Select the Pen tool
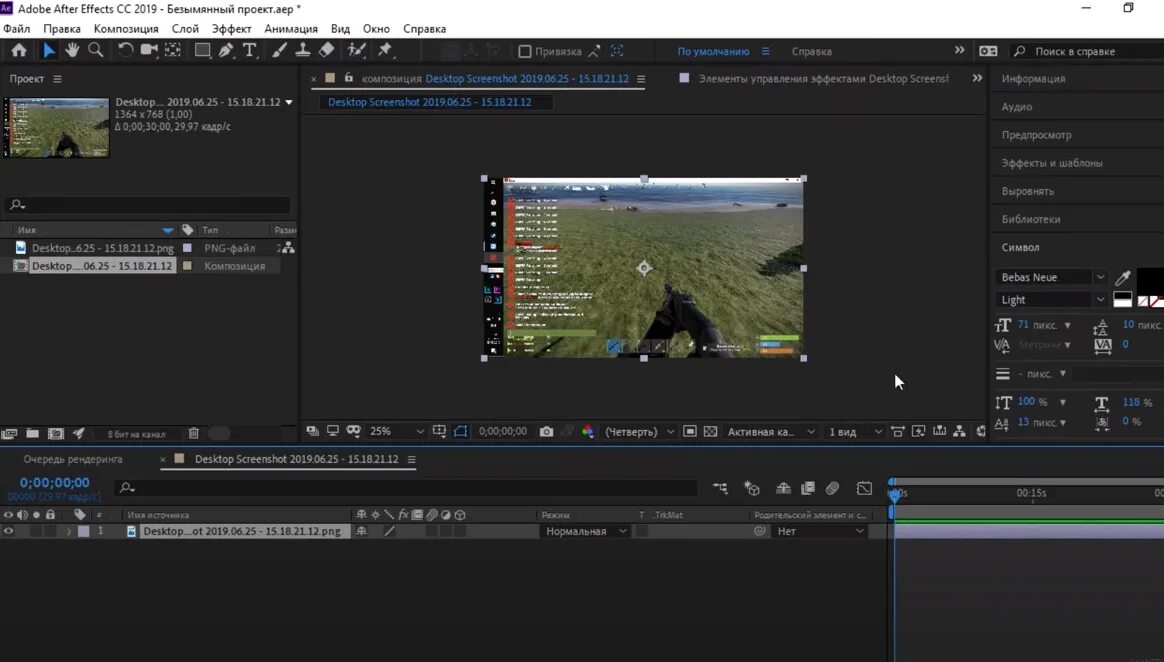The image size is (1164, 662). (x=227, y=50)
